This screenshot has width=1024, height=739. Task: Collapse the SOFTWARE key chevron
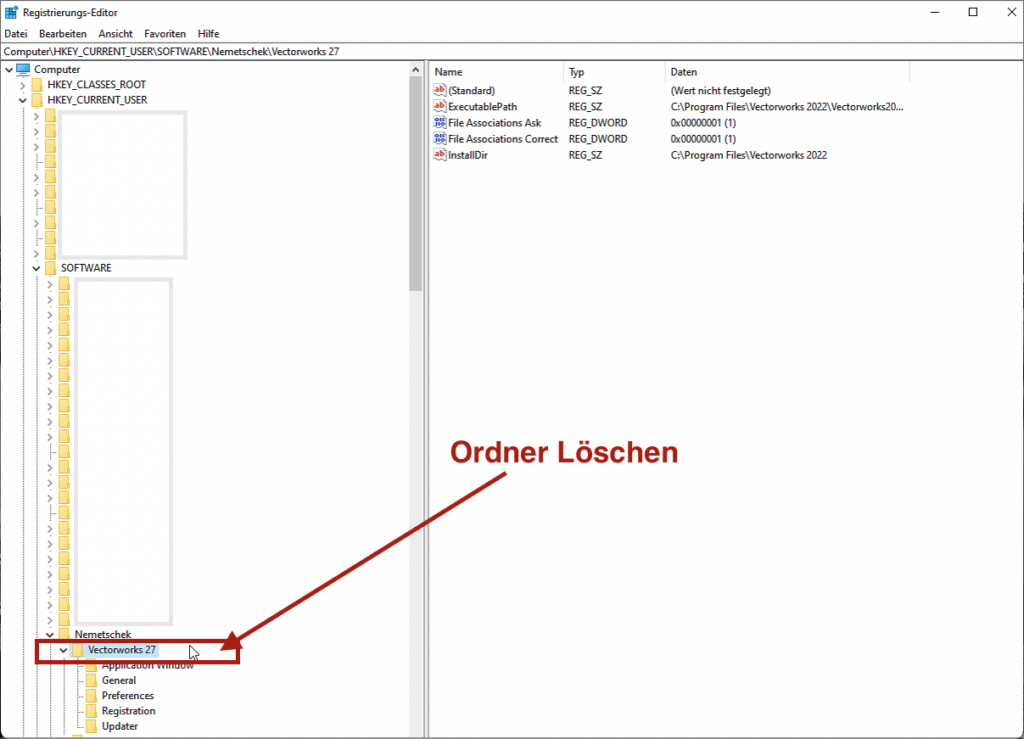37,268
